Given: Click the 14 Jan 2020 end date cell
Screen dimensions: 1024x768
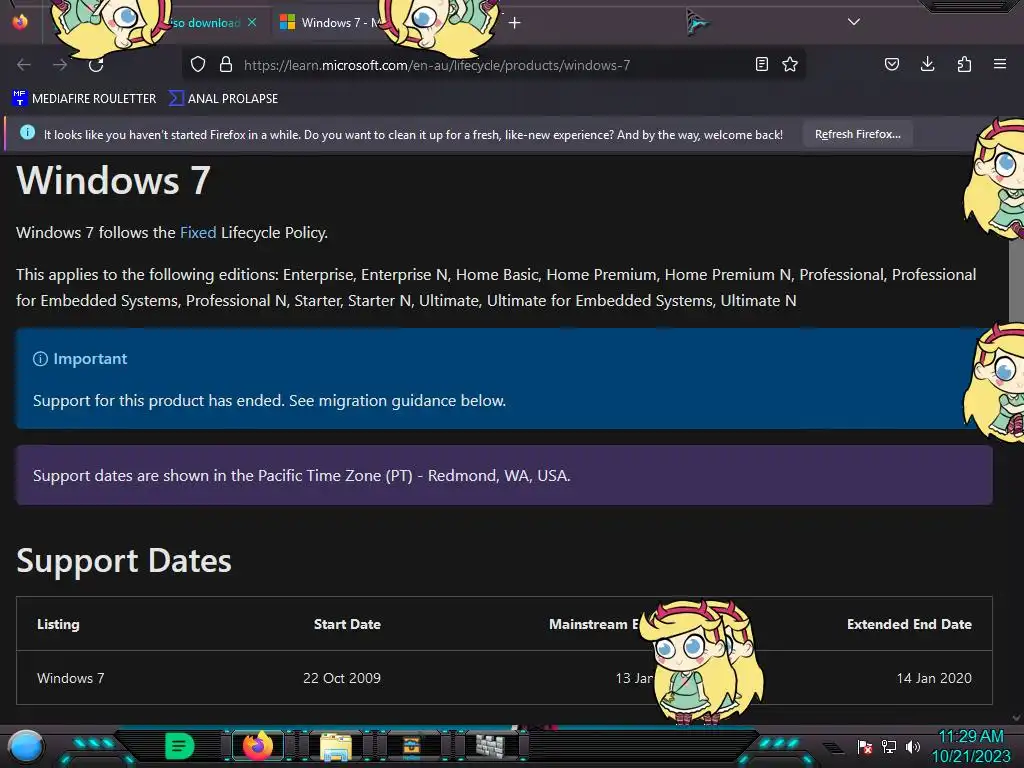Looking at the screenshot, I should pyautogui.click(x=934, y=678).
